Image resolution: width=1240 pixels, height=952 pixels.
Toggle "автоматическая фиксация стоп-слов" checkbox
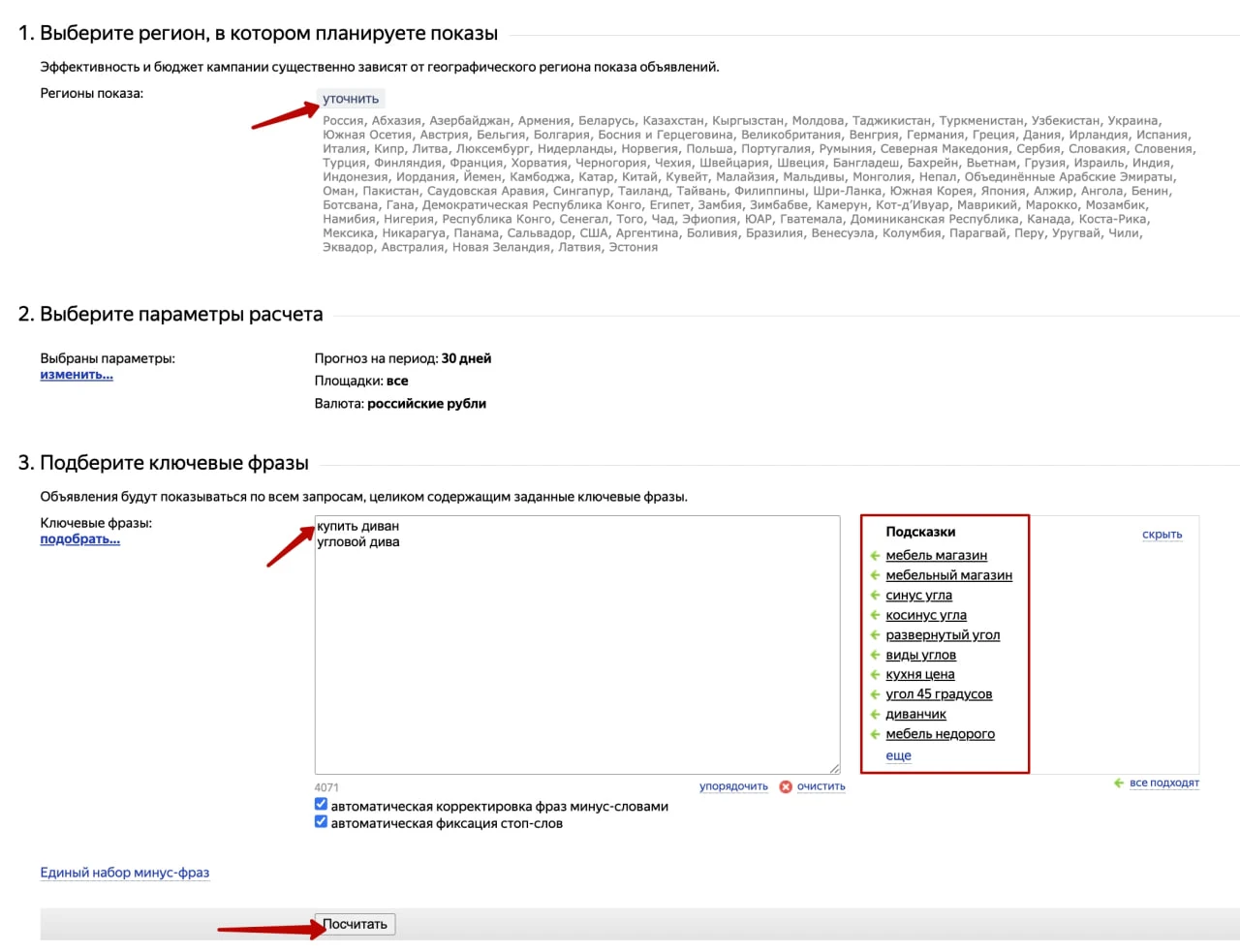[321, 822]
